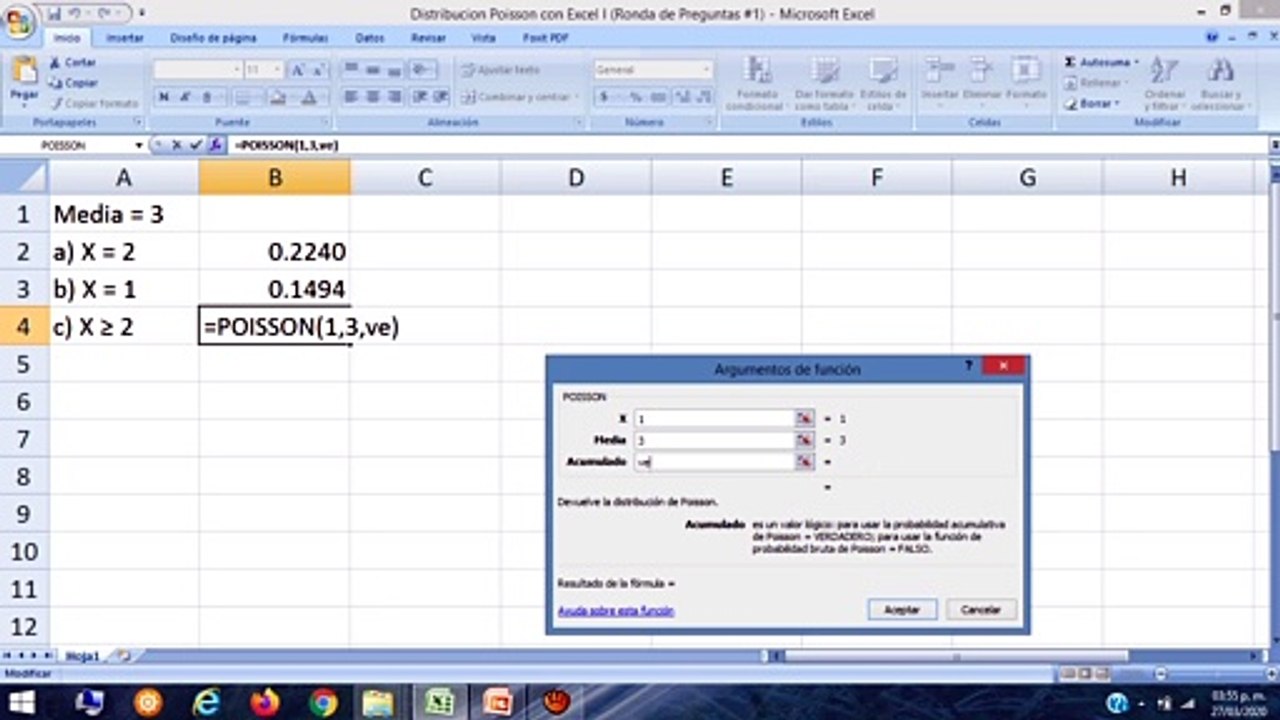Switch to Fórmulas ribbon tab
The height and width of the screenshot is (720, 1280).
[x=305, y=38]
